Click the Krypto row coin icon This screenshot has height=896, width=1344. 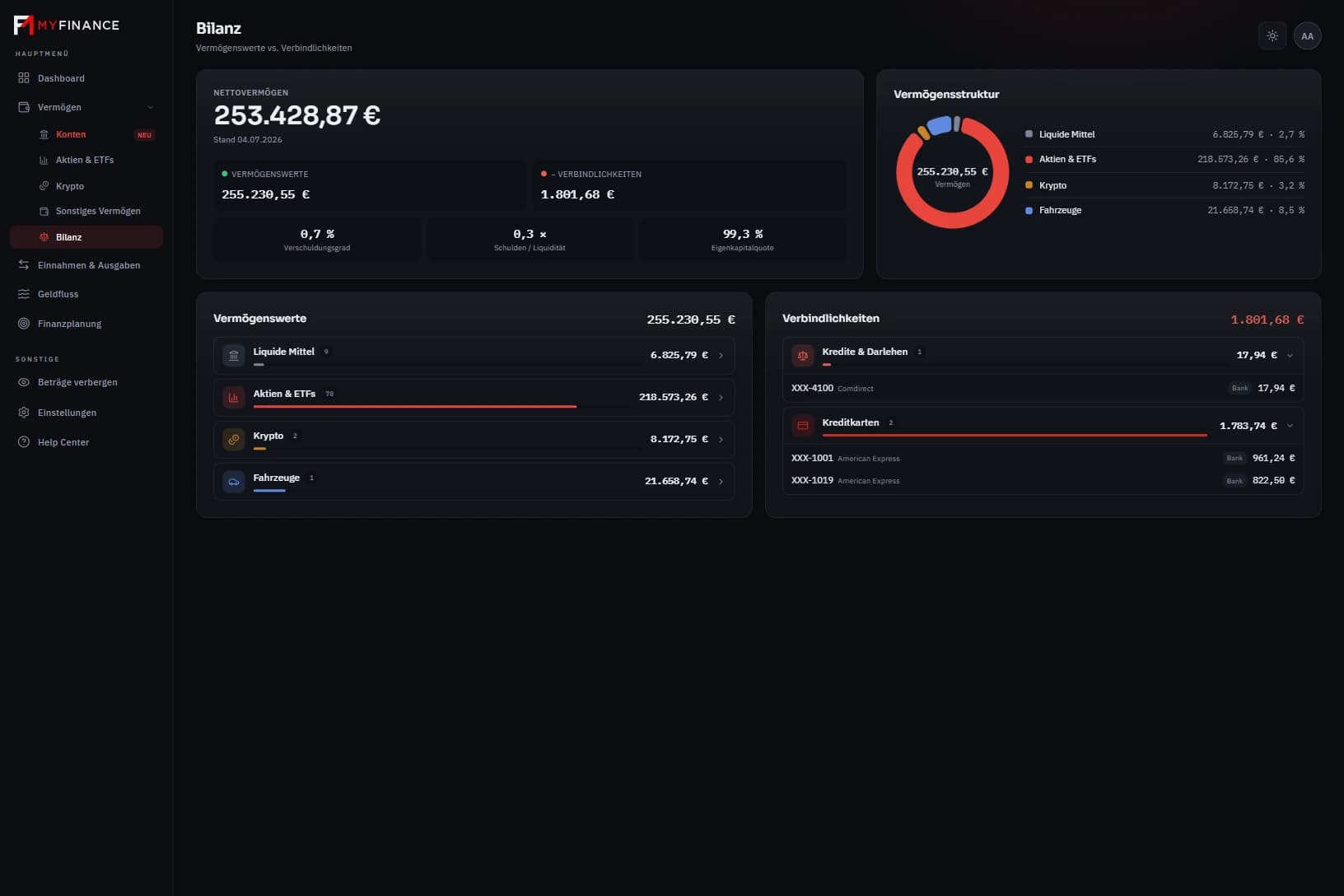(234, 440)
